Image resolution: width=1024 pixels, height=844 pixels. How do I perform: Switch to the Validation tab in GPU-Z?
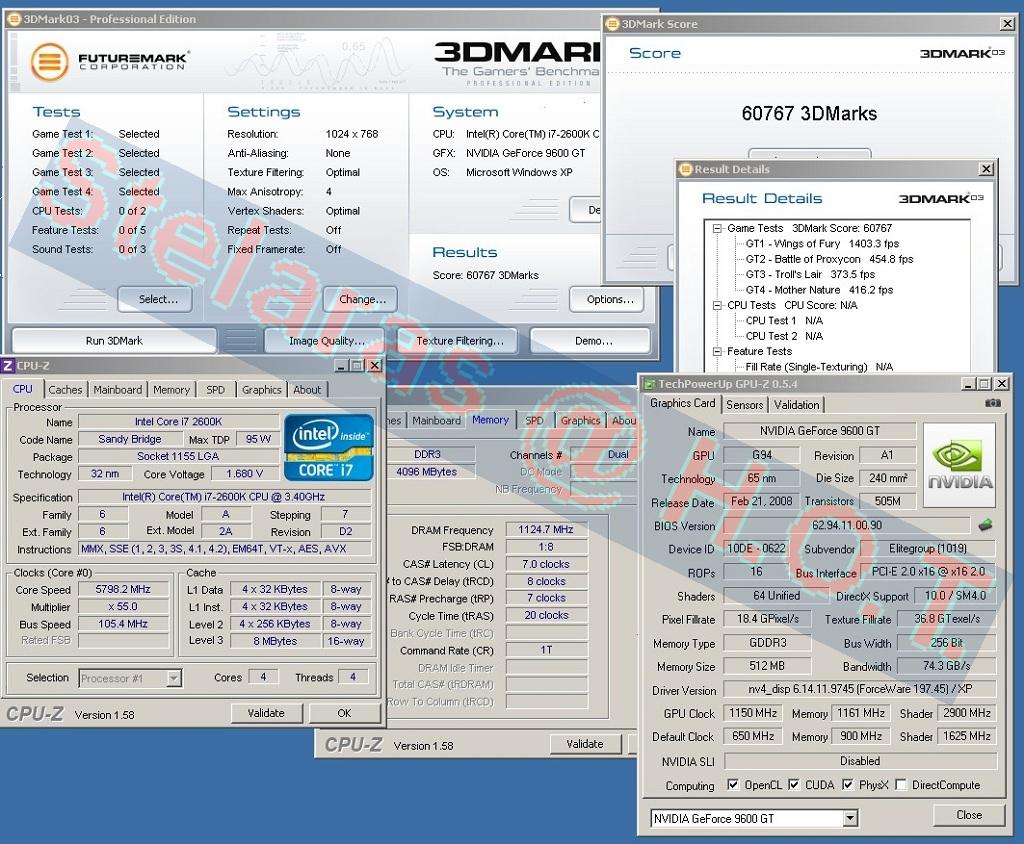[x=796, y=405]
